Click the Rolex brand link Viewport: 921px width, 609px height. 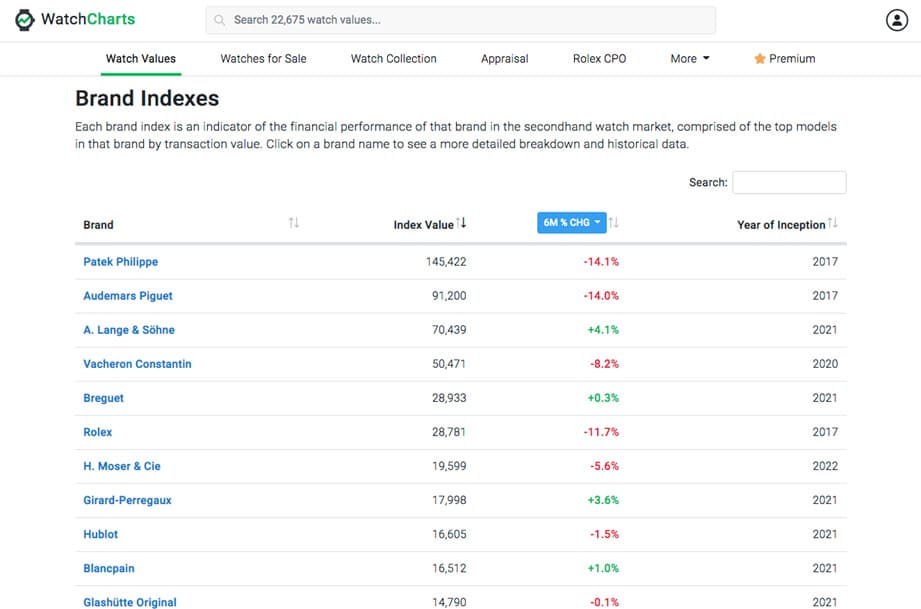pyautogui.click(x=98, y=432)
